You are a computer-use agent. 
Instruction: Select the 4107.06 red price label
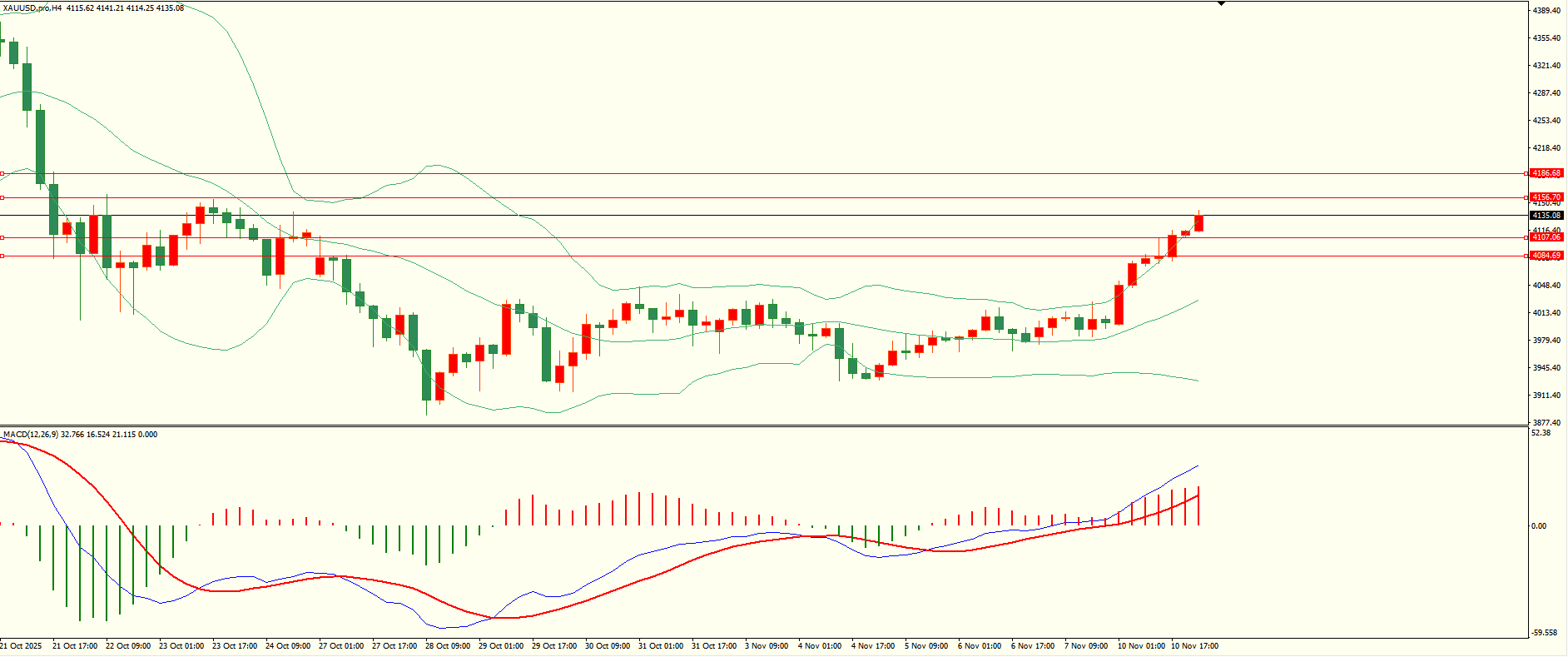pyautogui.click(x=1546, y=237)
